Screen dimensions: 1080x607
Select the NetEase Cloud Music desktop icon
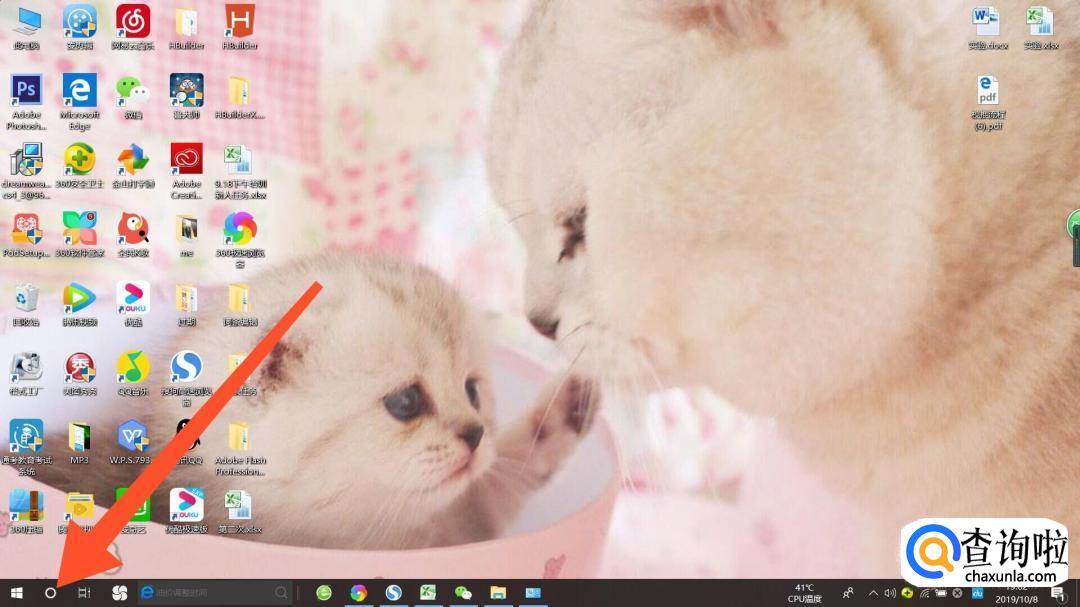coord(133,28)
